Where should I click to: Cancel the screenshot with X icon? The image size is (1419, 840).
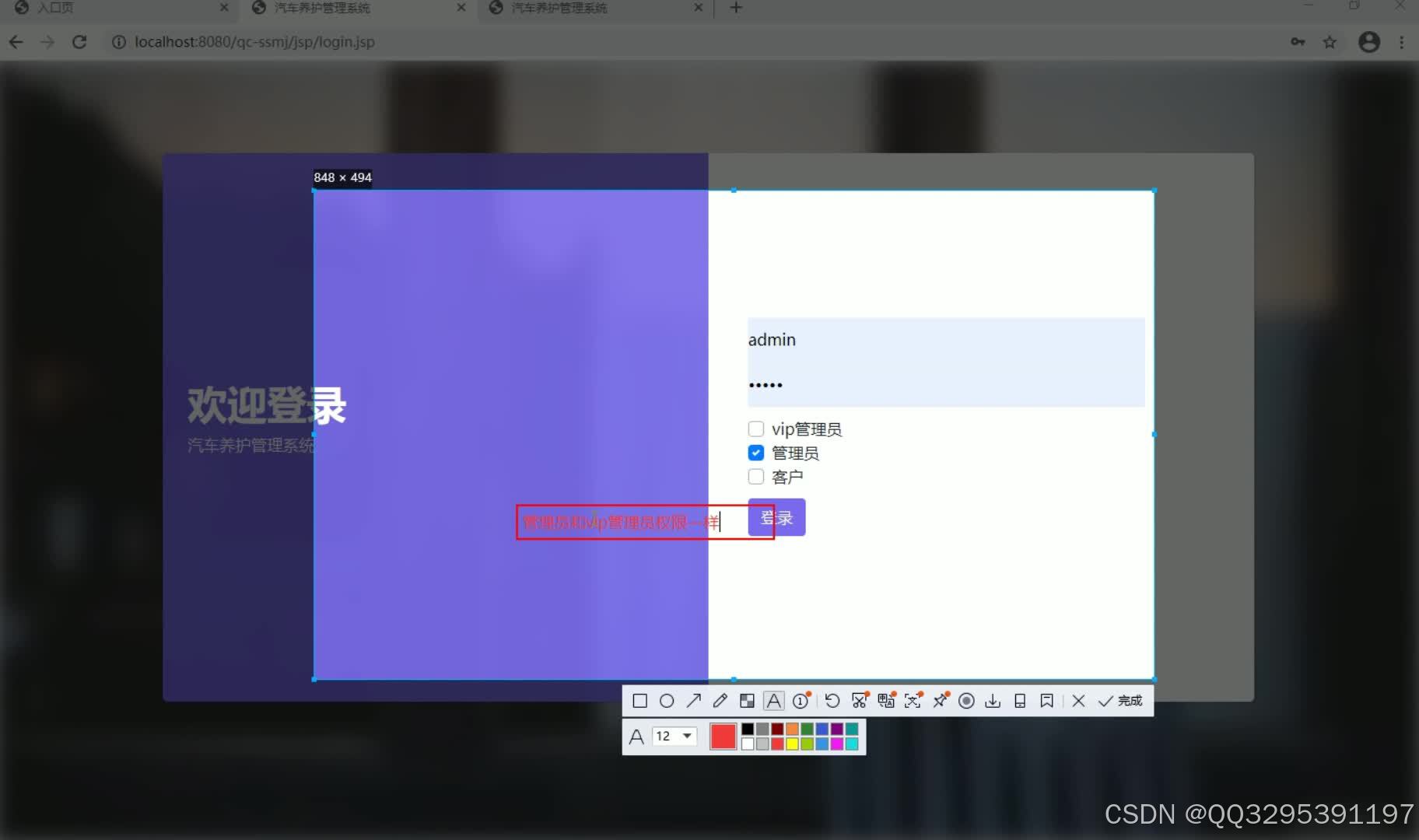point(1078,701)
